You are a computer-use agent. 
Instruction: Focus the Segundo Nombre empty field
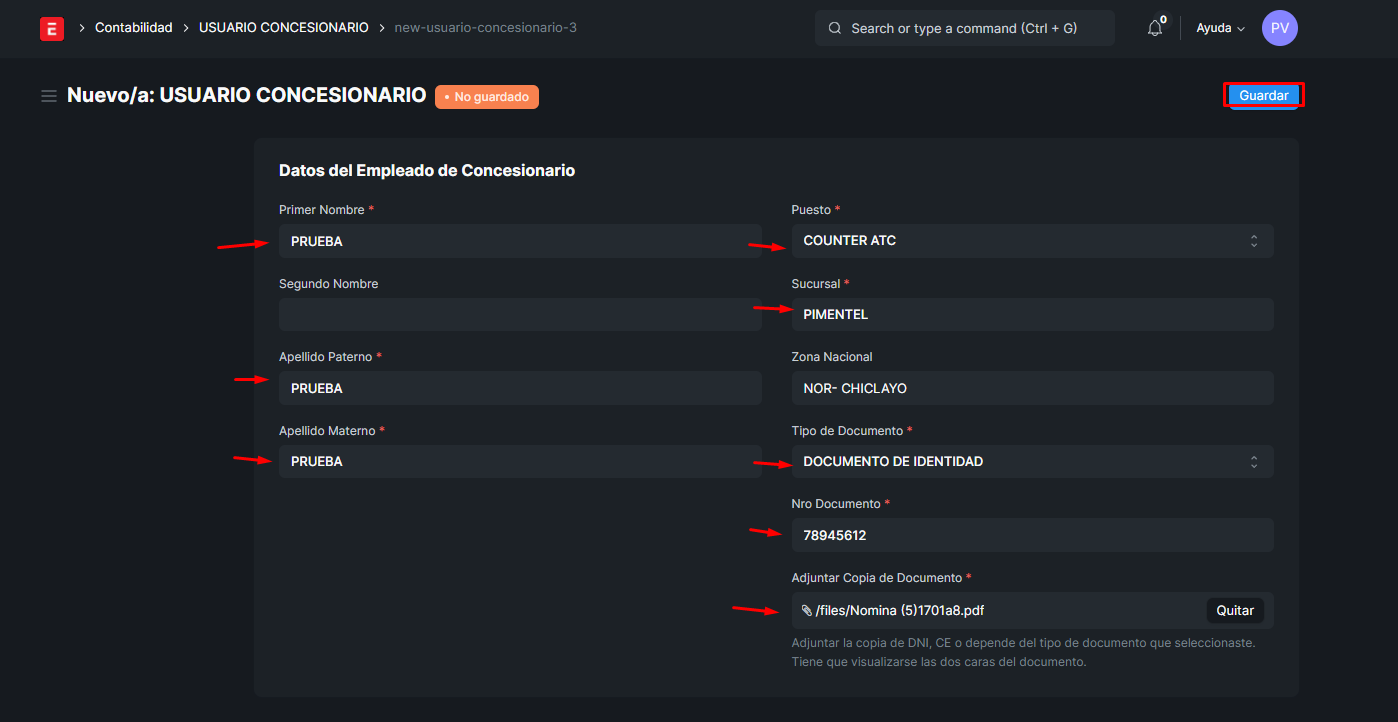point(520,315)
